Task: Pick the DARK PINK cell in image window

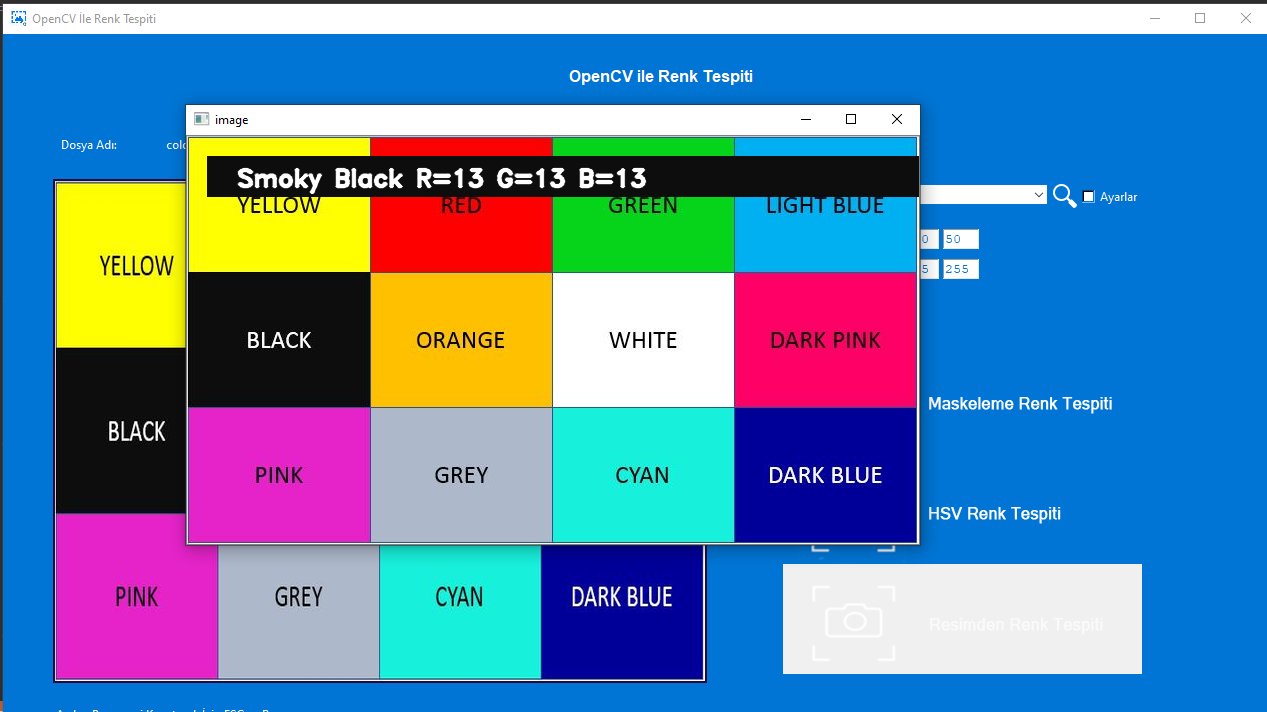Action: 826,340
